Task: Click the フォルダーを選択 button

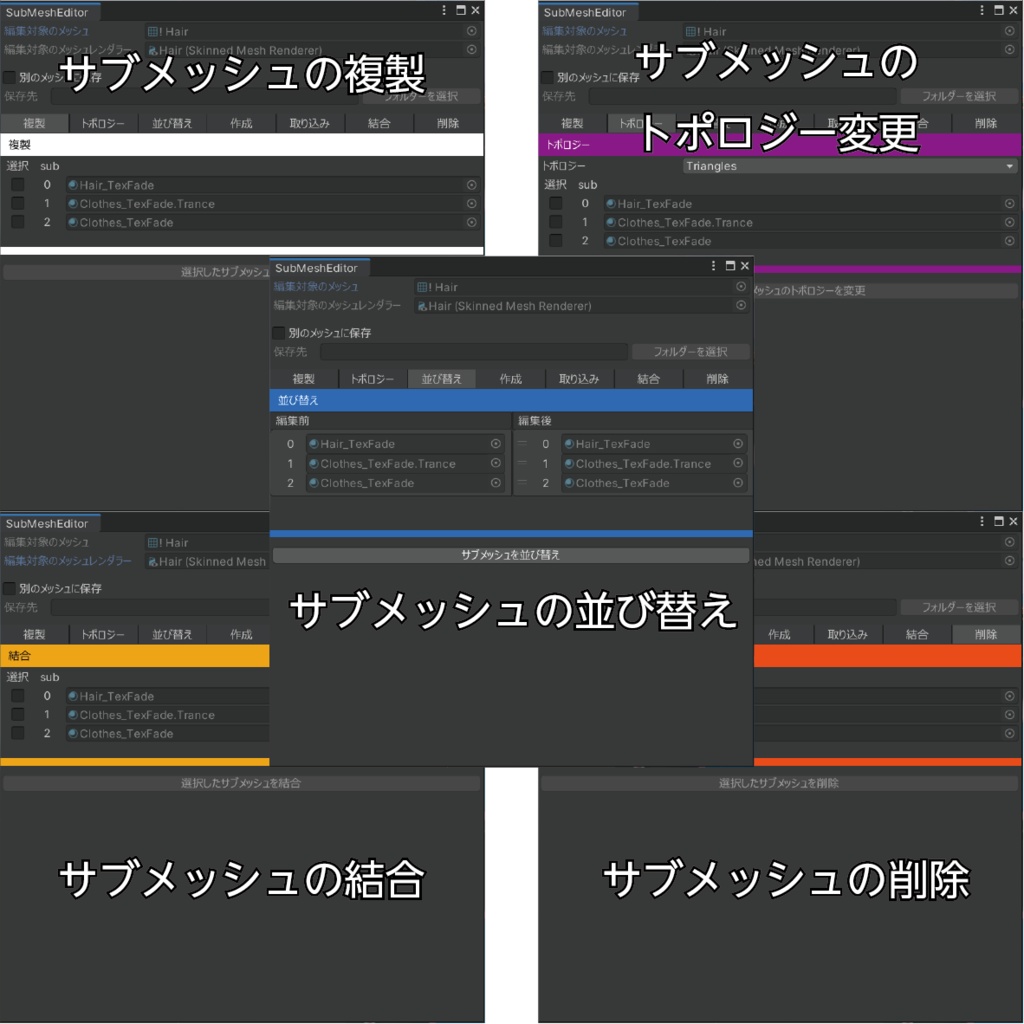Action: click(x=692, y=351)
